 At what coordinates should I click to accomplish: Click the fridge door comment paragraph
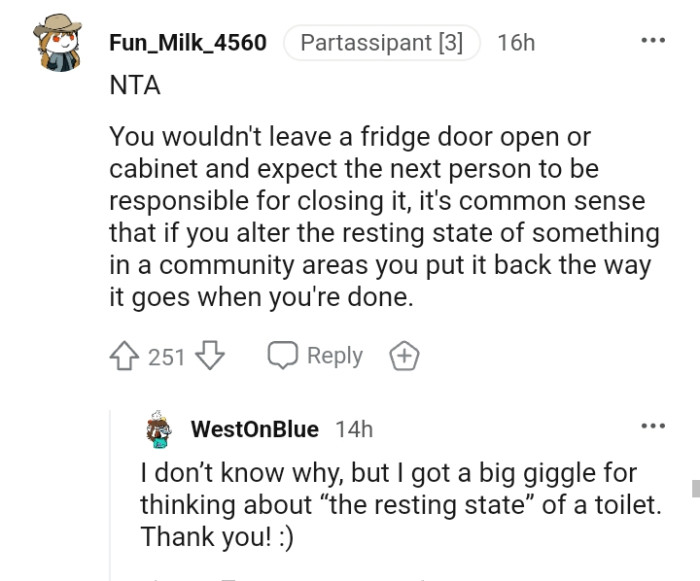385,216
